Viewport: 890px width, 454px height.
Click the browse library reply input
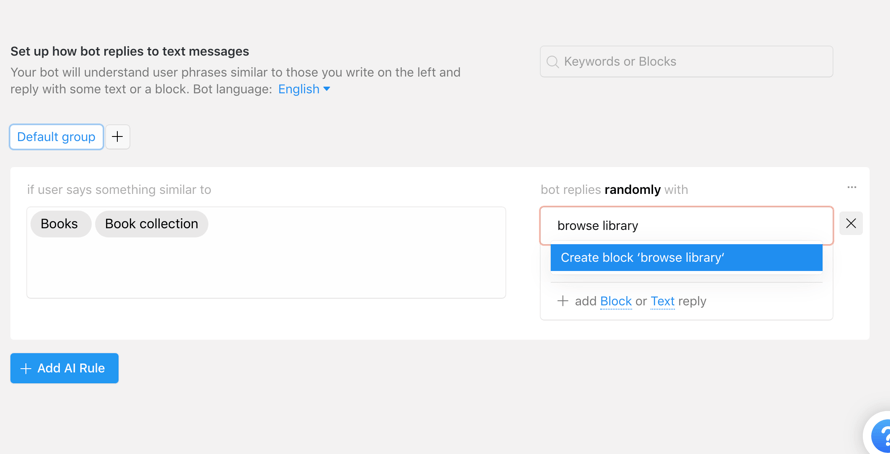(686, 226)
